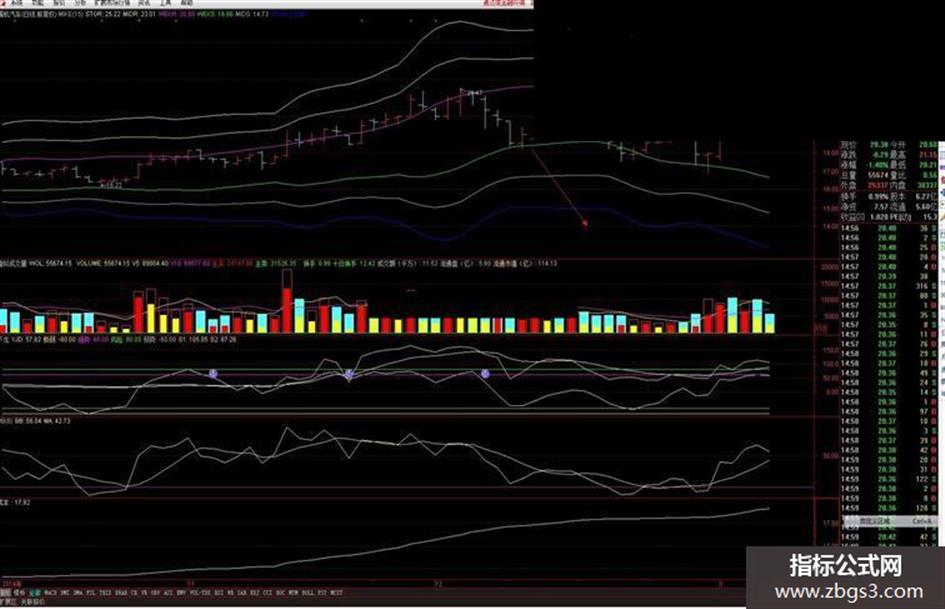Switch to the MCST indicator tab

pos(336,593)
